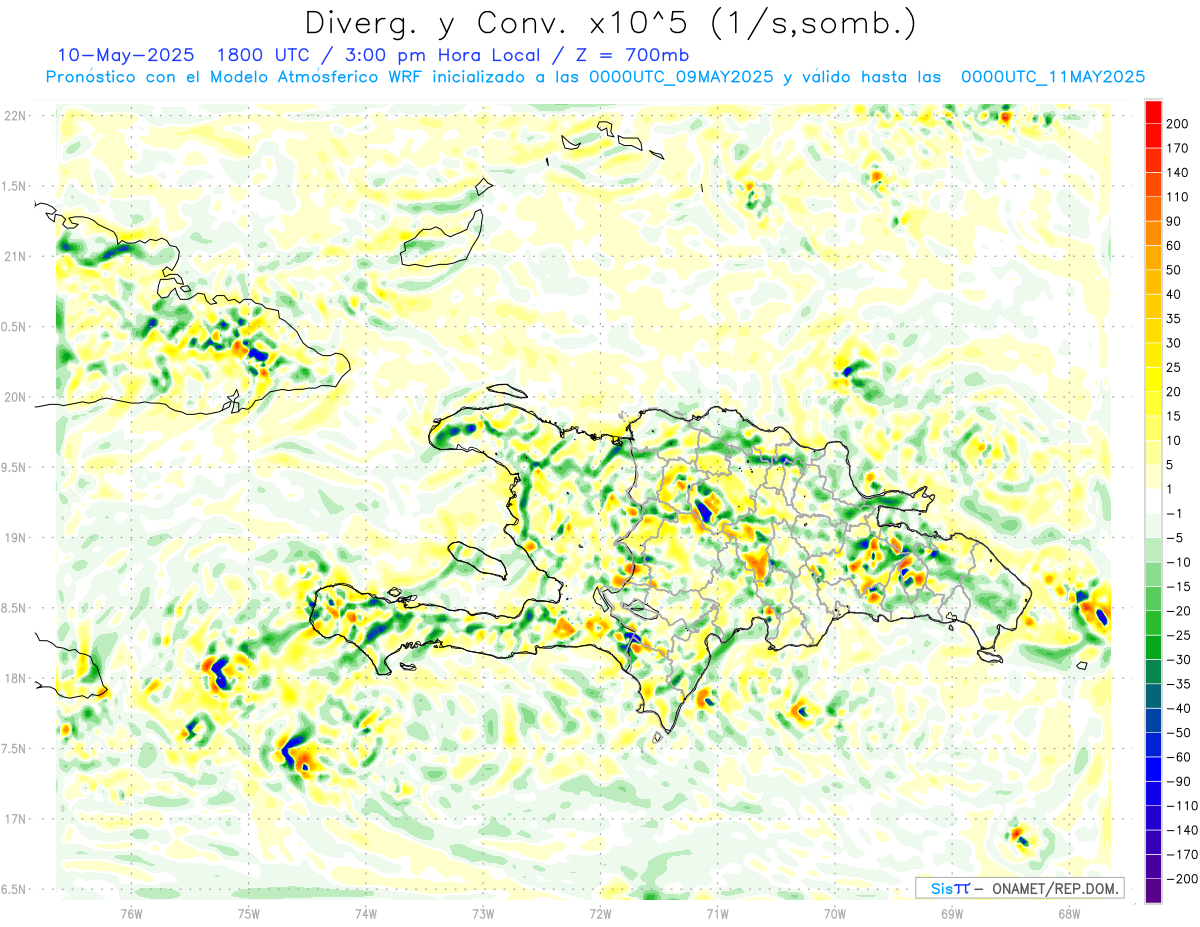
Task: Click the blue "Sis" logo text in credit box
Action: click(x=941, y=888)
